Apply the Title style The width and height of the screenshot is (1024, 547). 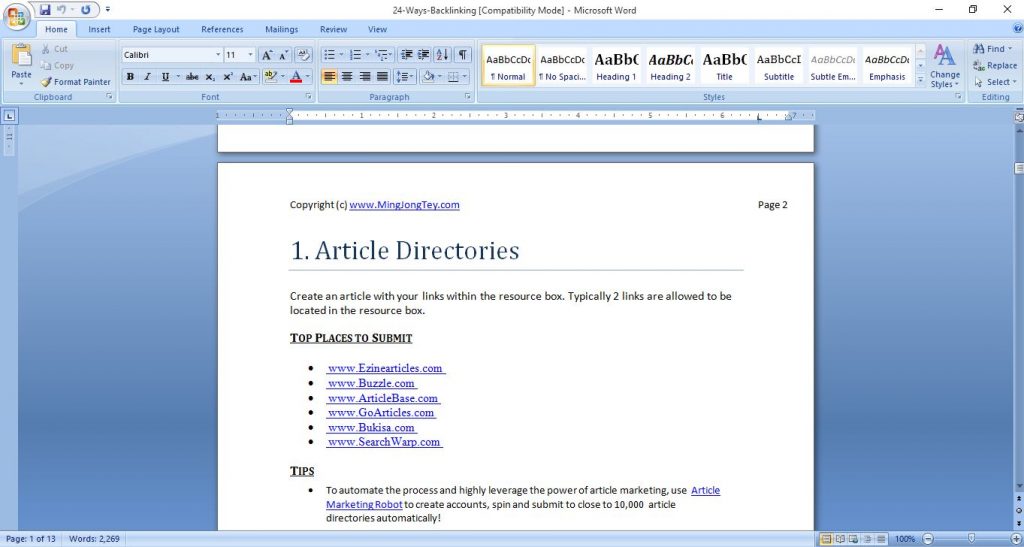pyautogui.click(x=724, y=65)
